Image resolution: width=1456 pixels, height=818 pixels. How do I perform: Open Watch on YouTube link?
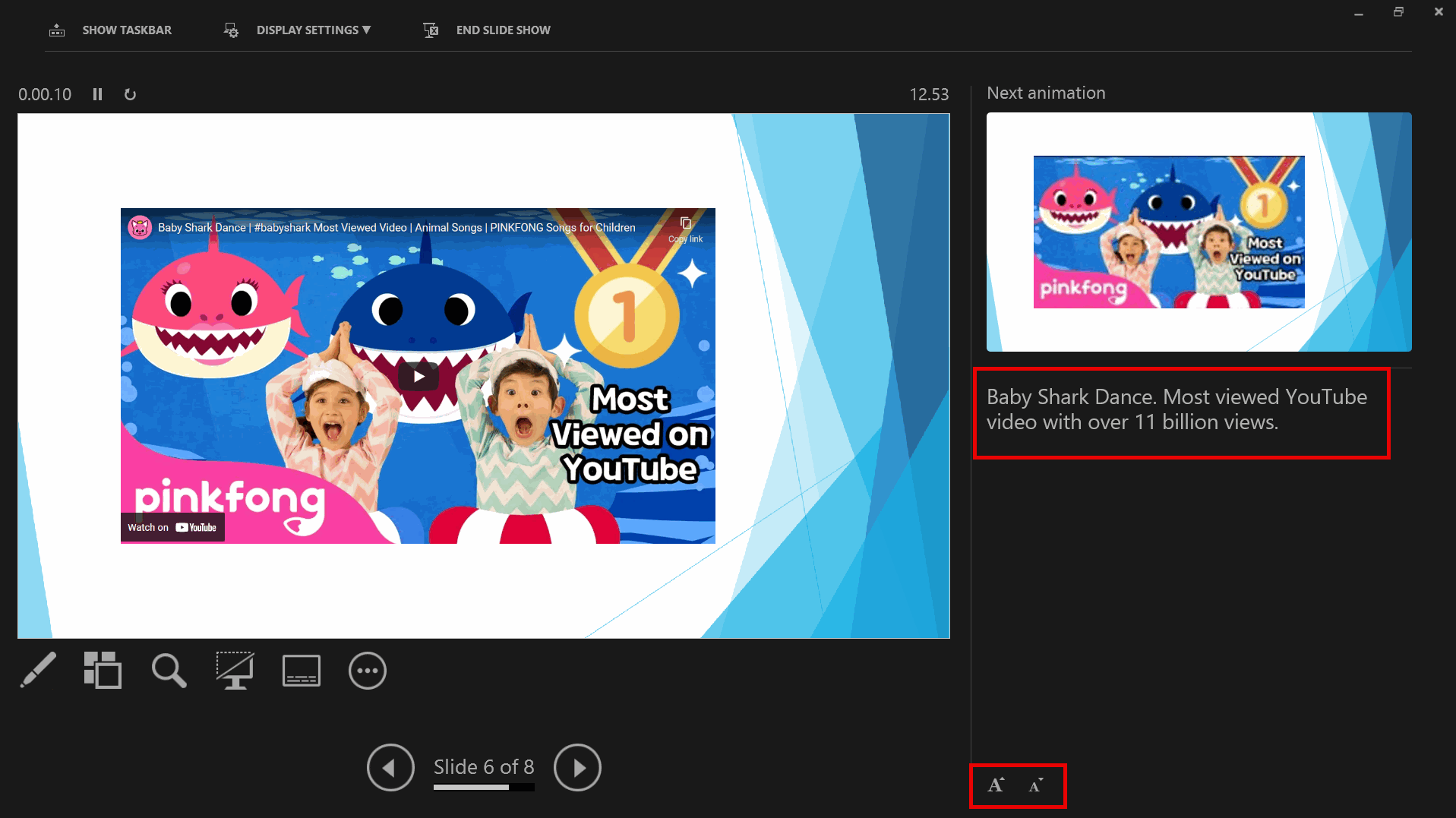172,527
